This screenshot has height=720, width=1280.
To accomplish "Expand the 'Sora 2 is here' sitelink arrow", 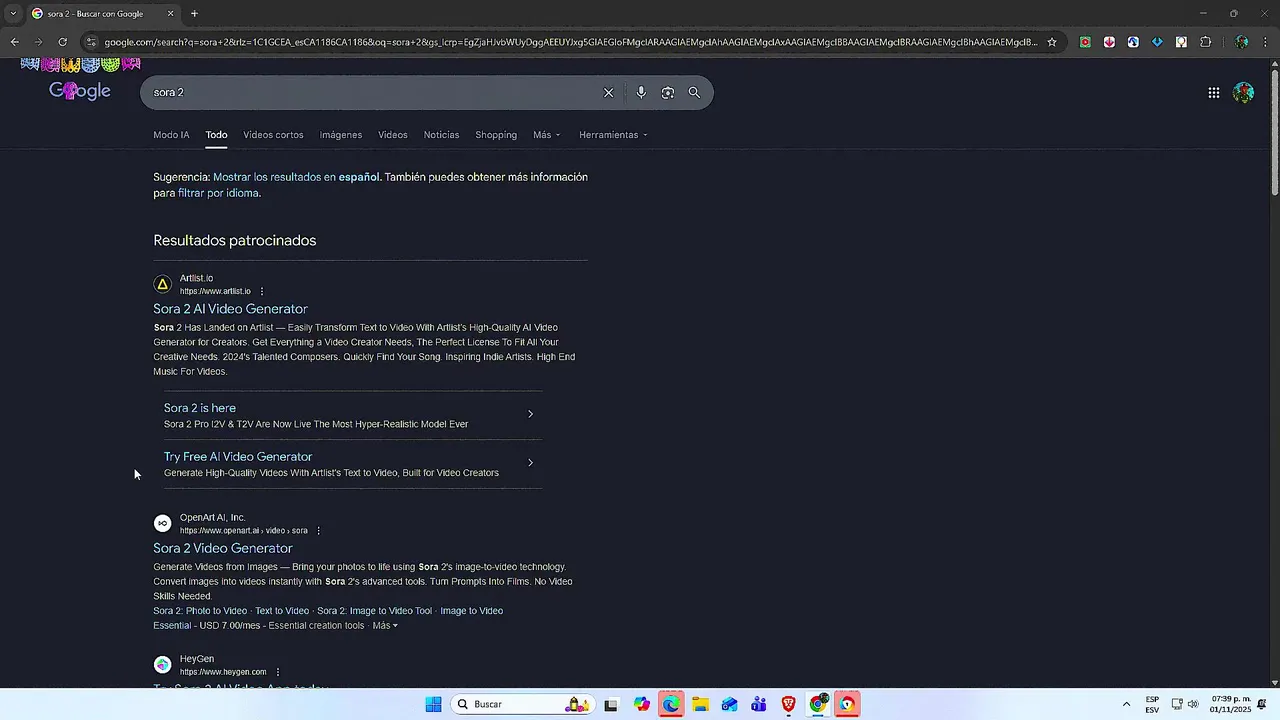I will click(530, 414).
